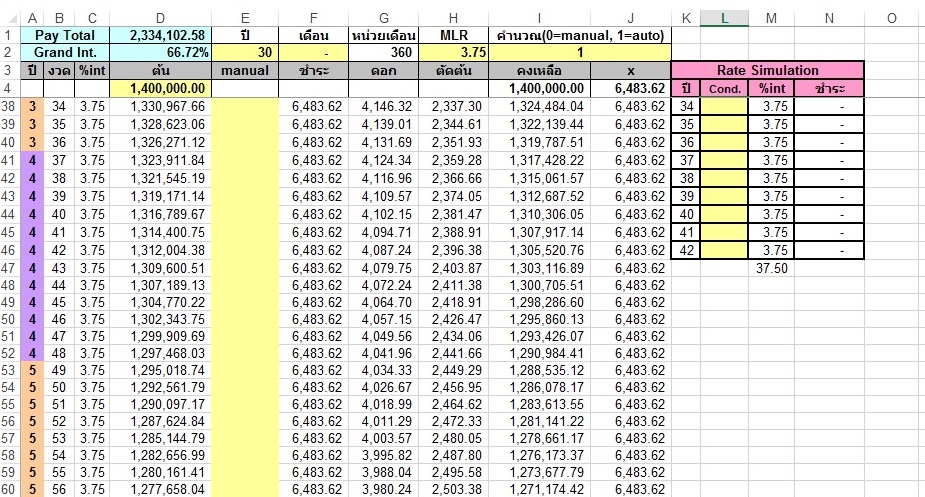The height and width of the screenshot is (497, 925).
Task: Select row 1 header
Action: 9,35
